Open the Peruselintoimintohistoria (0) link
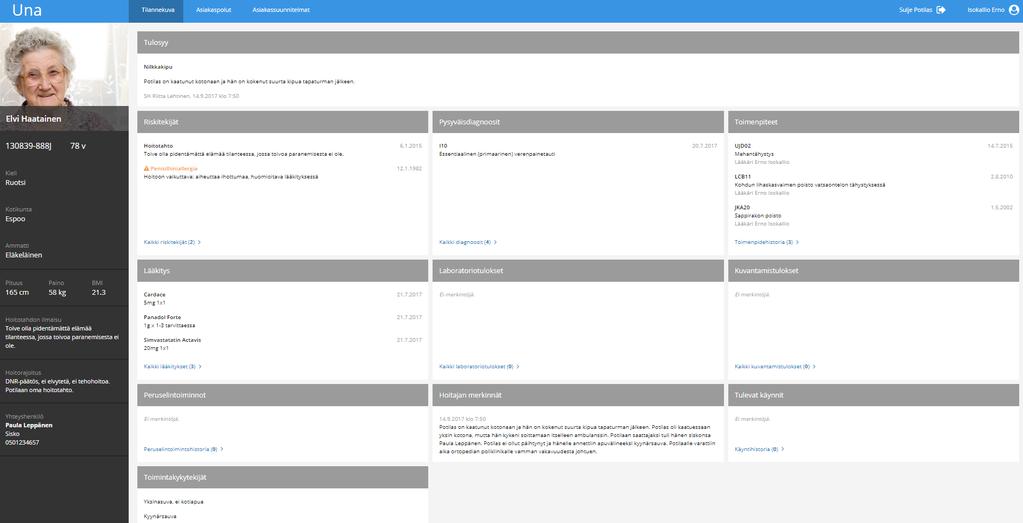 pos(183,449)
